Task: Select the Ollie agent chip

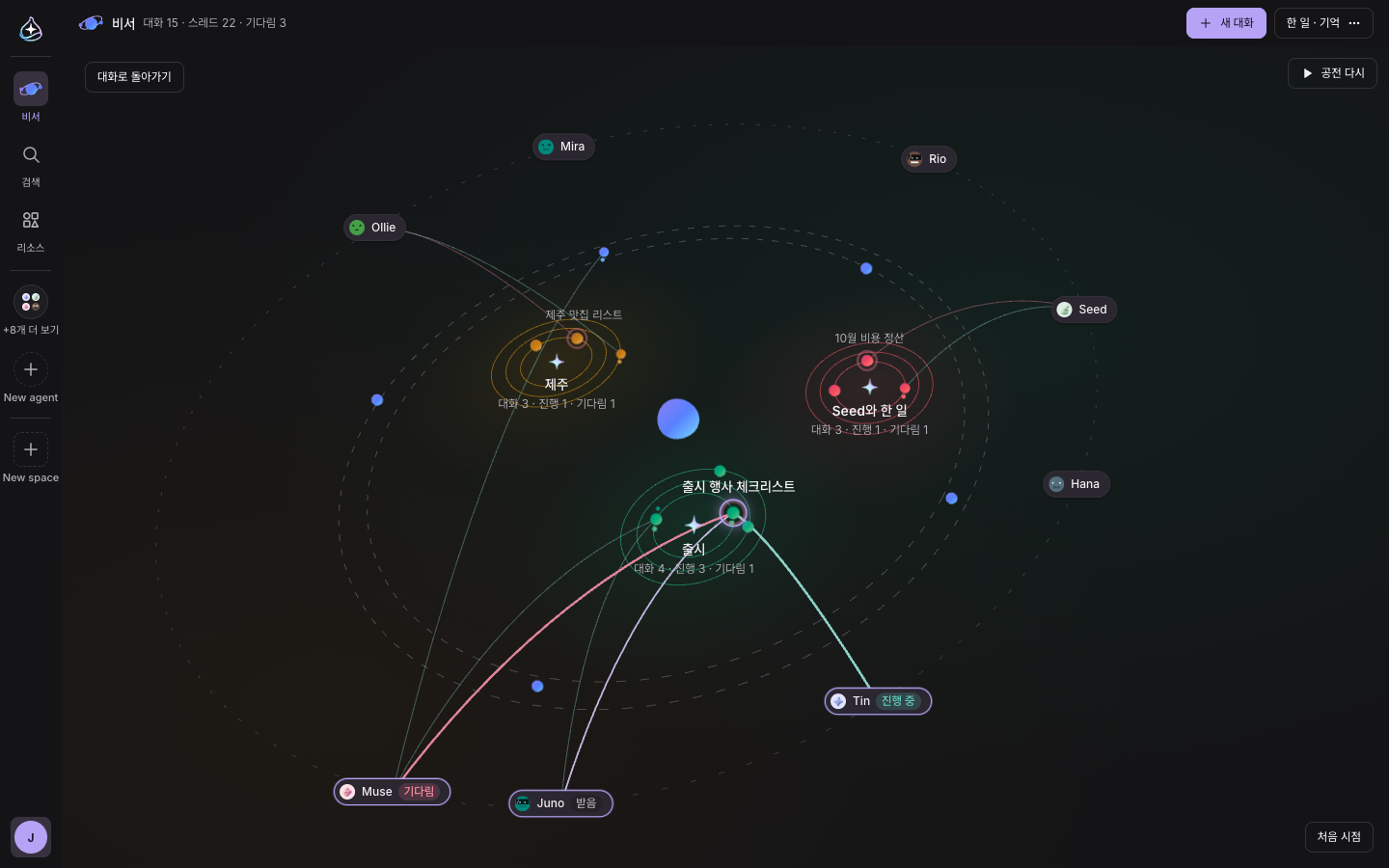Action: coord(374,228)
